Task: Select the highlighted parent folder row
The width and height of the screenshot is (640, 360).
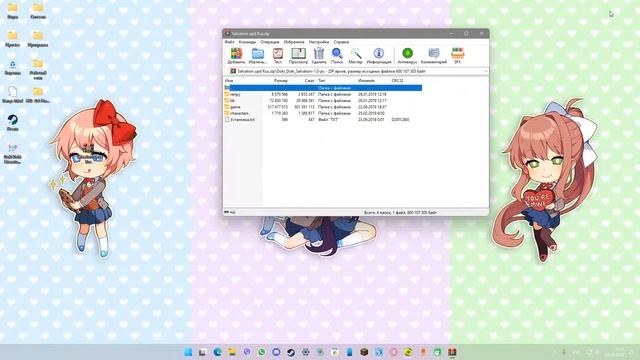Action: (323, 88)
